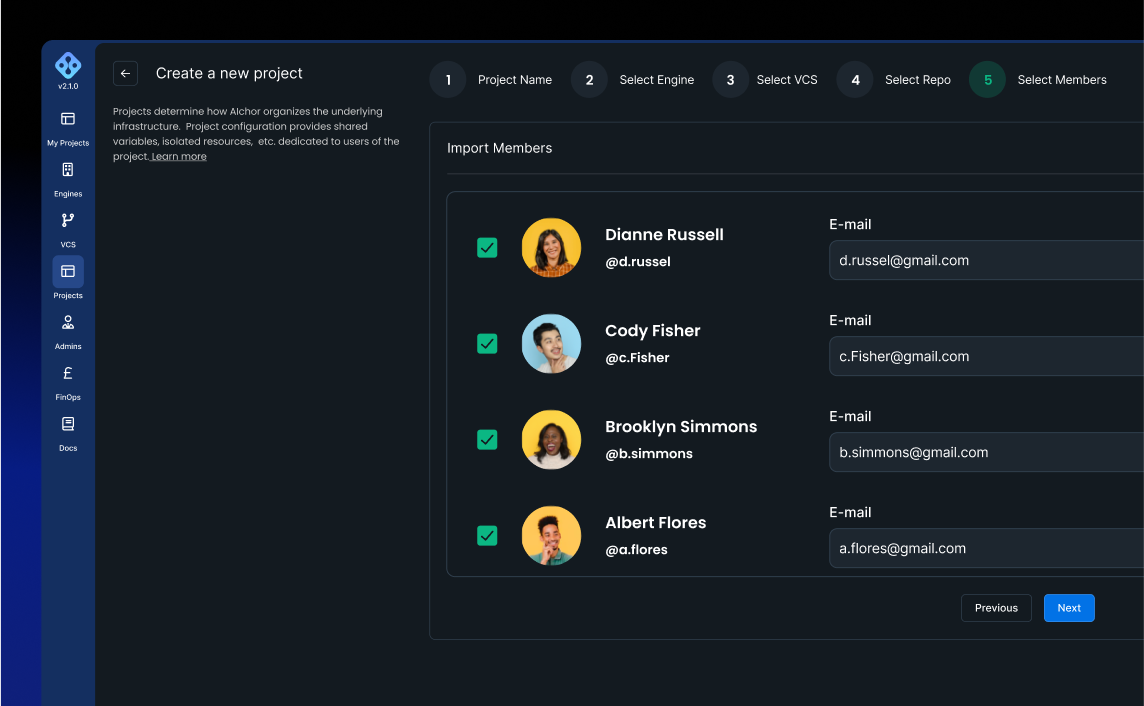This screenshot has height=706, width=1144.
Task: Click the Albert Flores name
Action: [x=656, y=523]
